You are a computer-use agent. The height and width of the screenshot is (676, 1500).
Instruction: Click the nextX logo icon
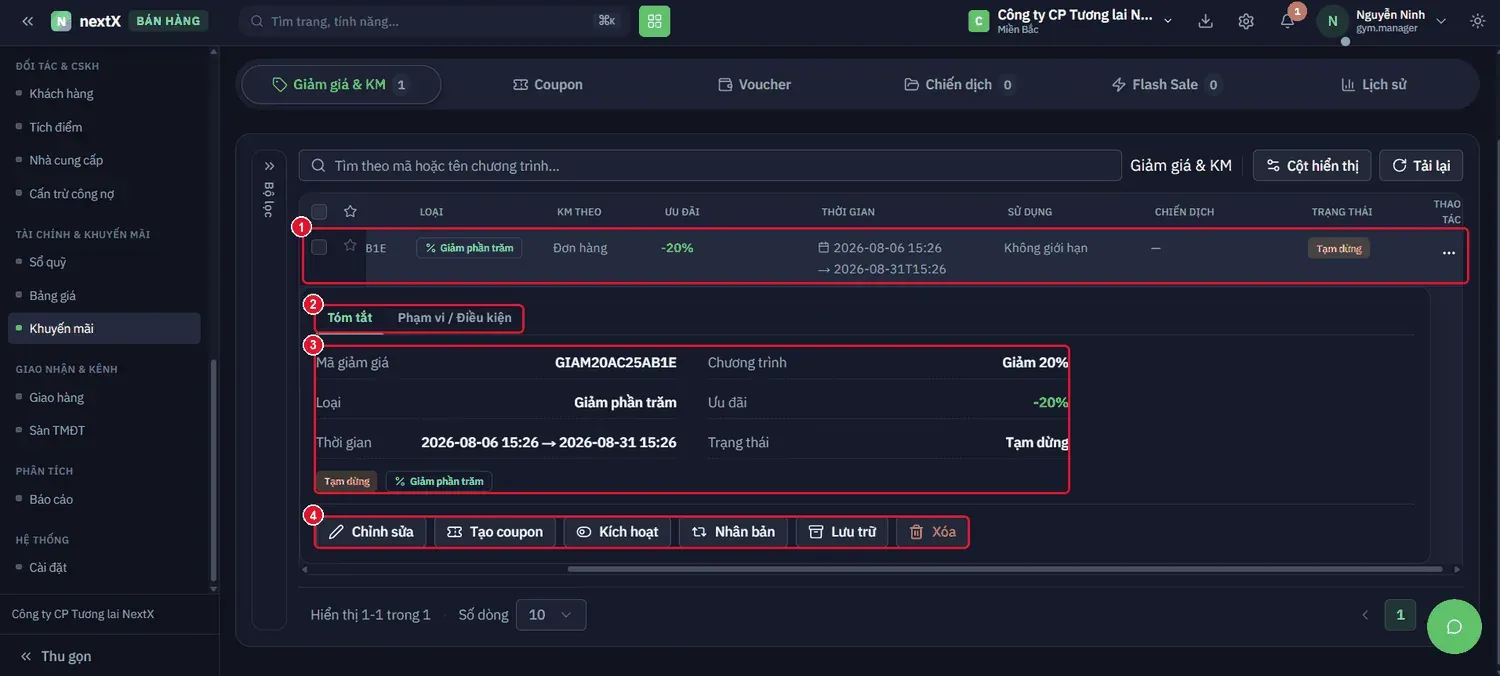[x=61, y=21]
